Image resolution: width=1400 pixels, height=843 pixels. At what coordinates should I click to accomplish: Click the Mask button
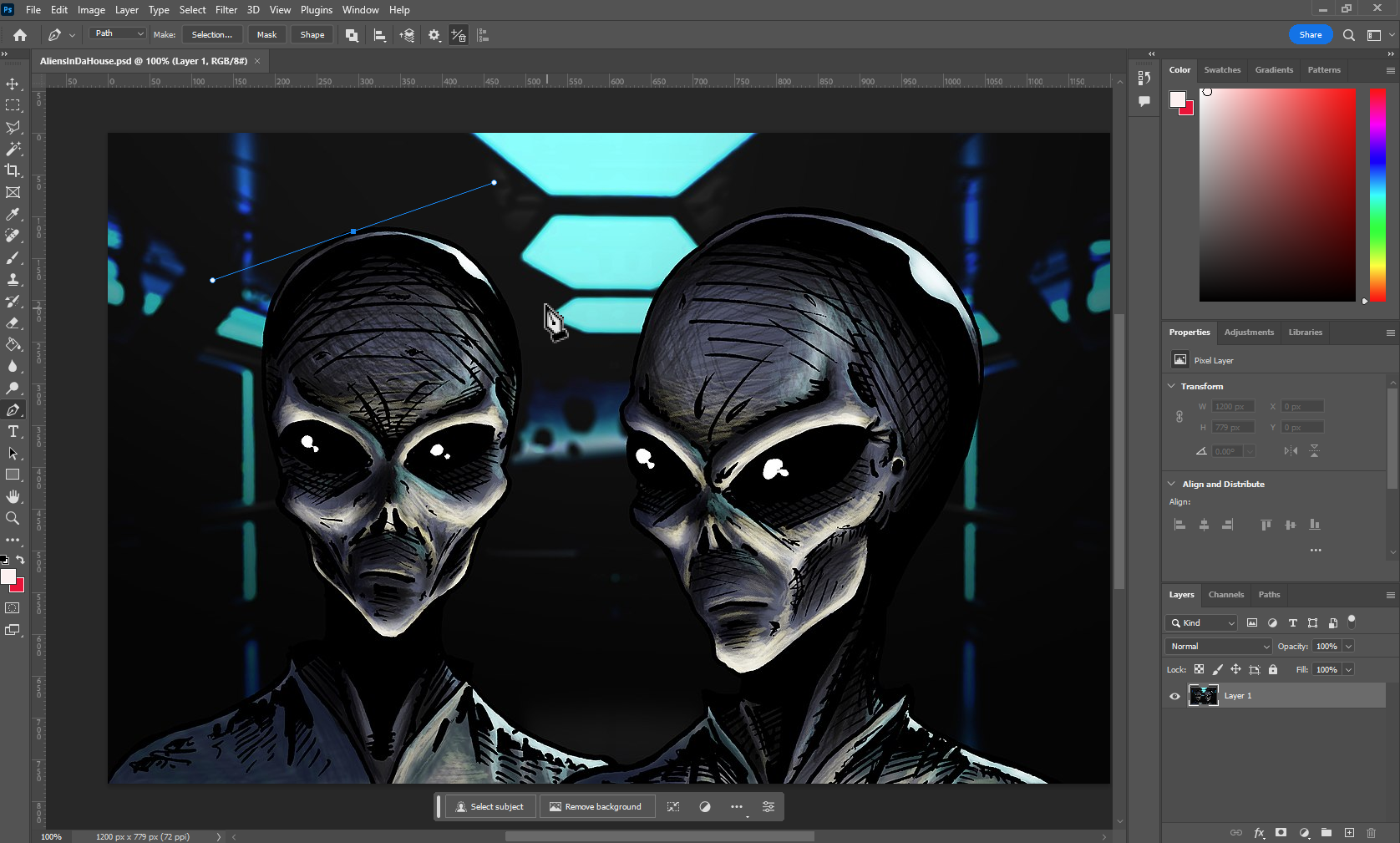click(266, 35)
